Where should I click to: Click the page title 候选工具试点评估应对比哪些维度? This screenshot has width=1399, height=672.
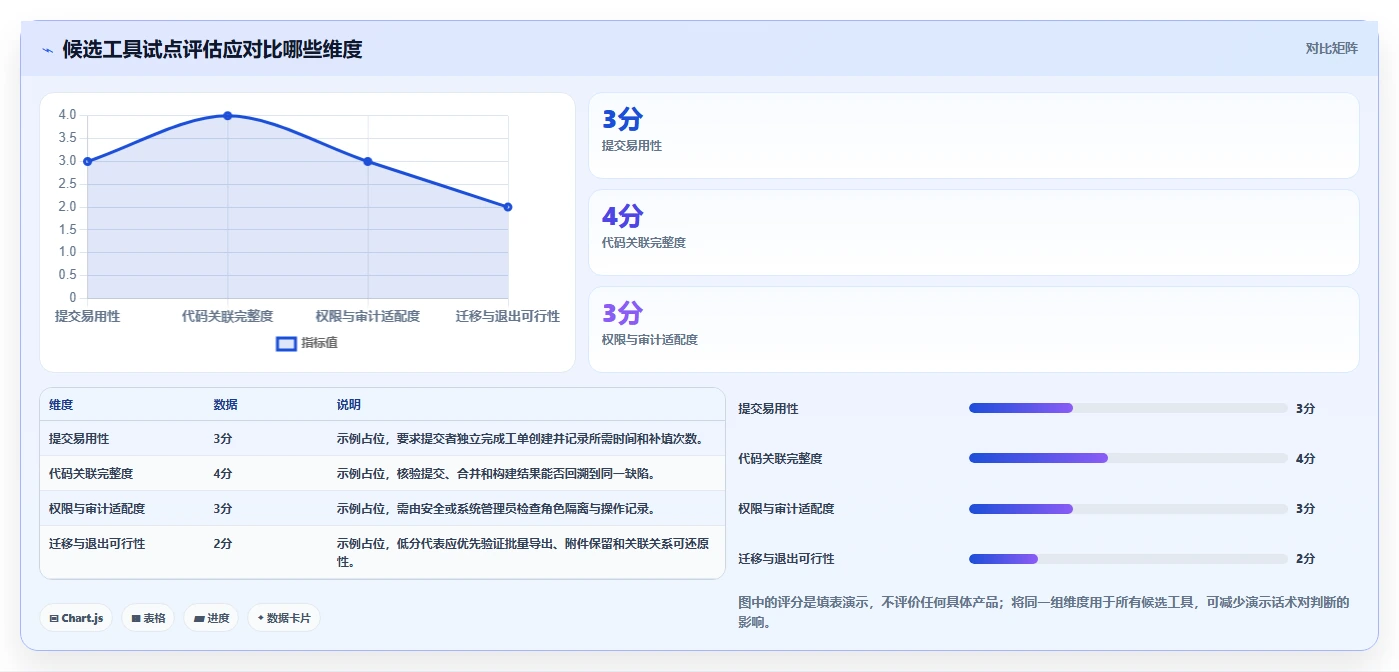[x=212, y=49]
